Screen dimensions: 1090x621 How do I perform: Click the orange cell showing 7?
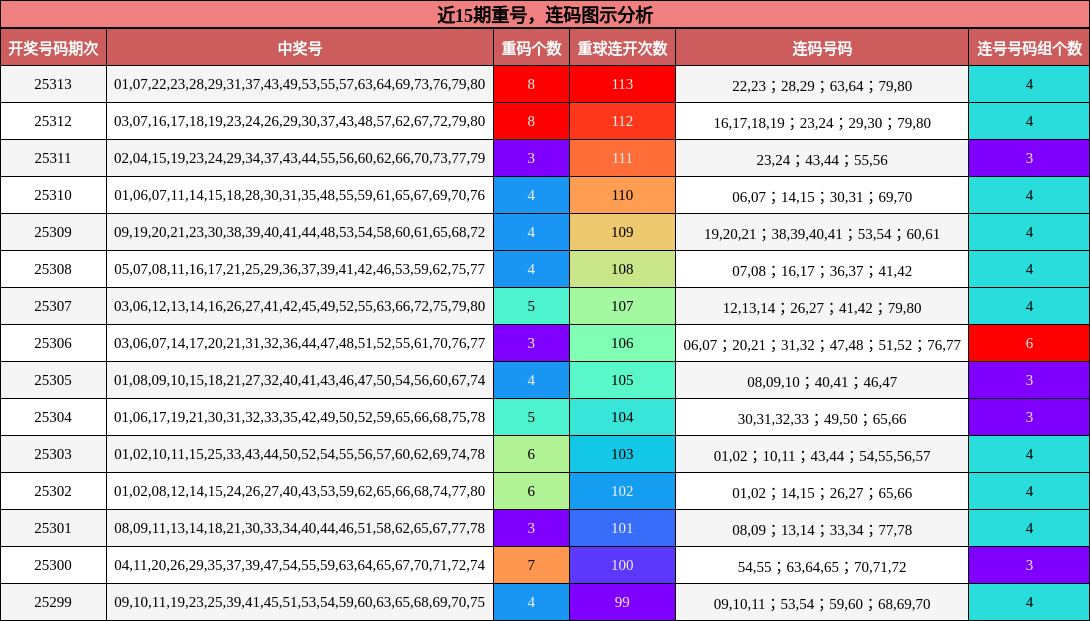click(531, 565)
